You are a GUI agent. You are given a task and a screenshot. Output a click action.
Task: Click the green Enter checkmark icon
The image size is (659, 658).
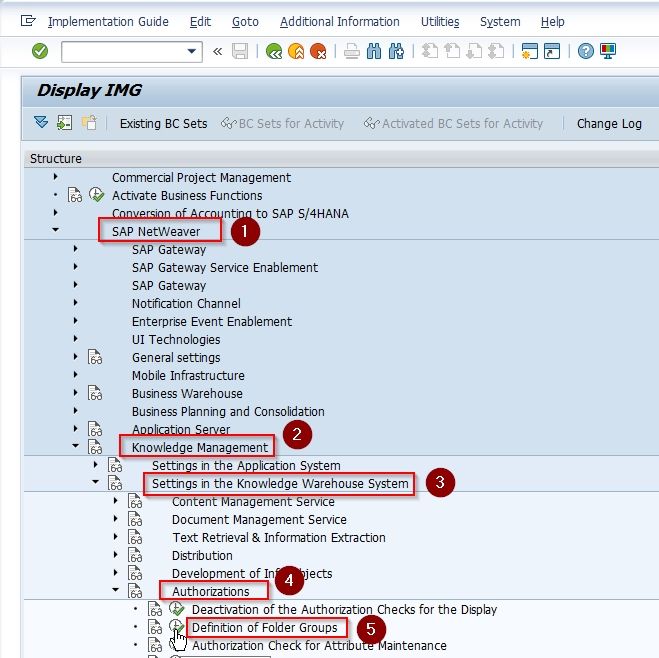(40, 51)
